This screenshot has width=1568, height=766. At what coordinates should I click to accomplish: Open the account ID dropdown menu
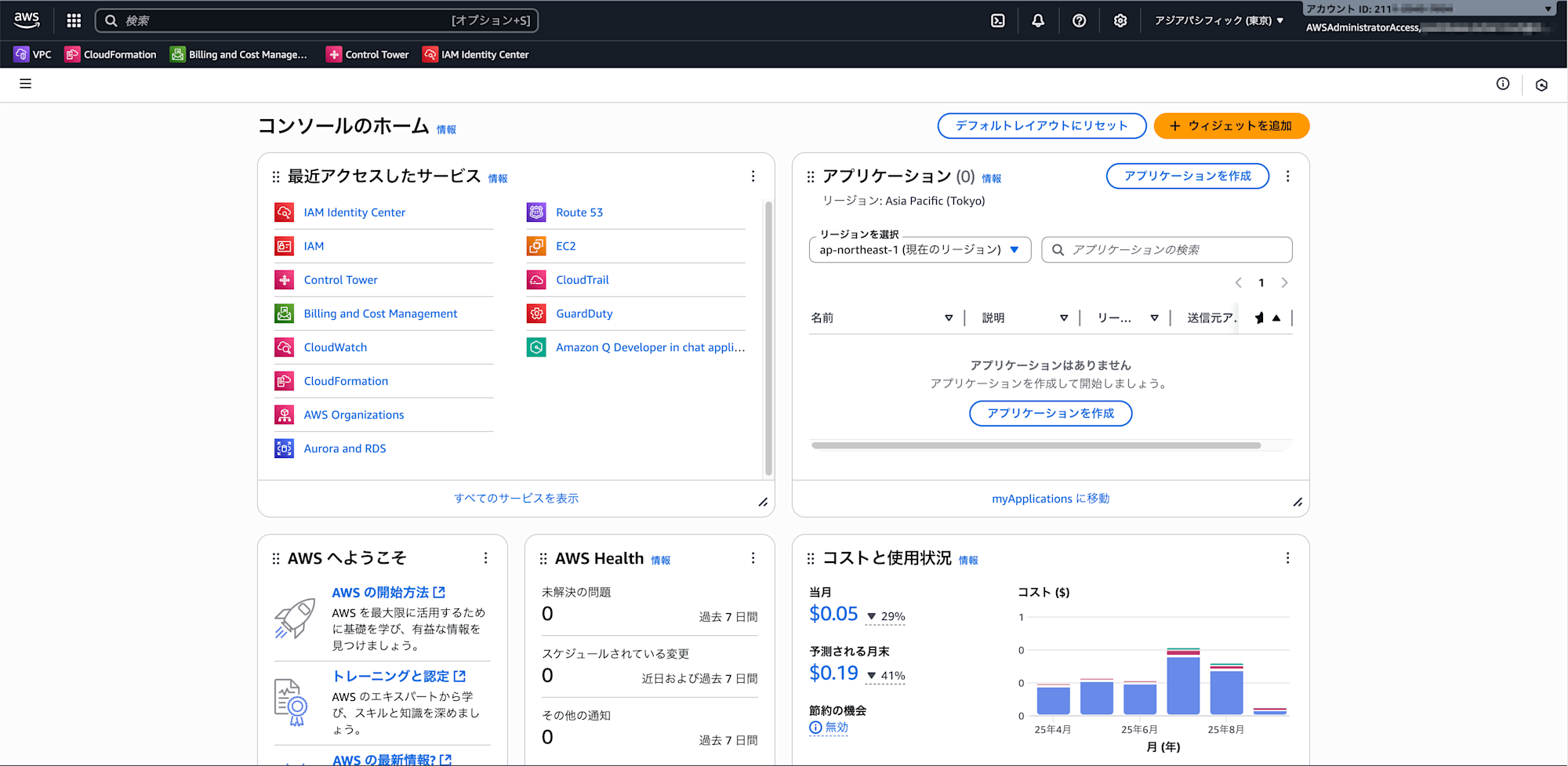click(1428, 9)
